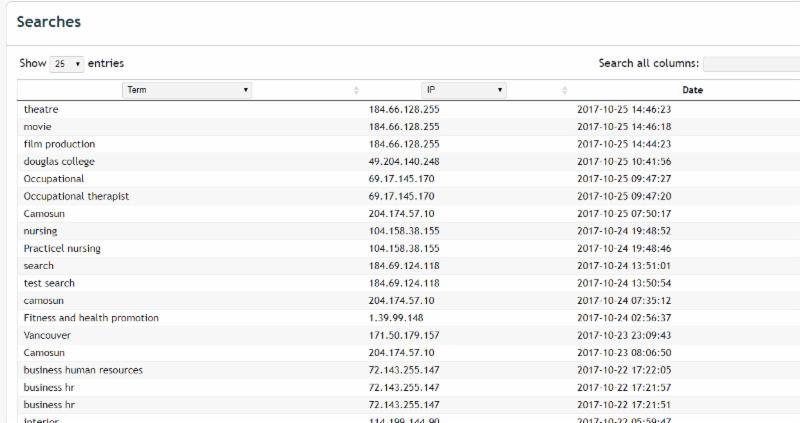This screenshot has width=800, height=423.
Task: Focus the Search all columns input field
Action: tap(750, 64)
